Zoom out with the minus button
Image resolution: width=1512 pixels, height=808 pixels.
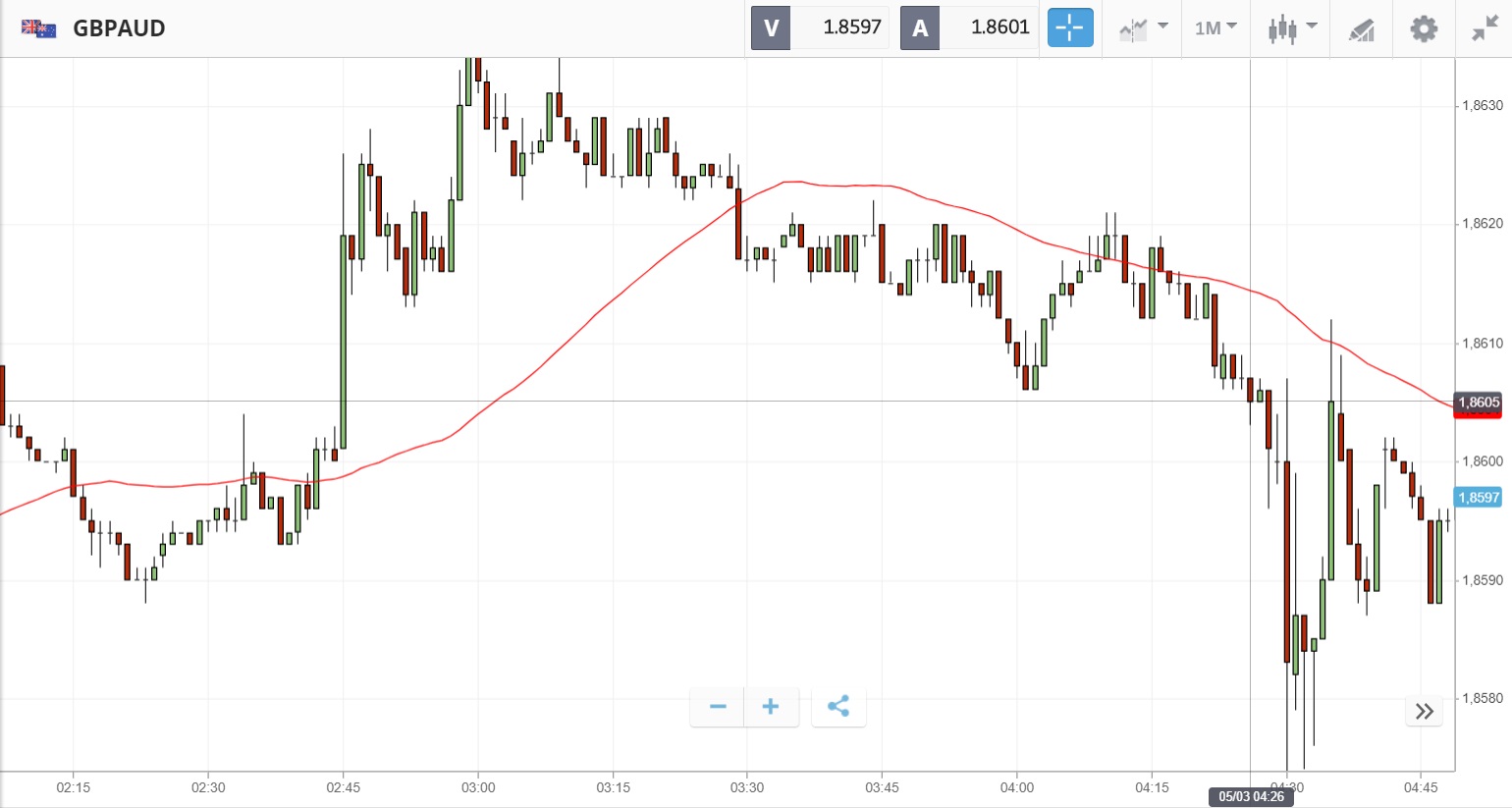(x=718, y=707)
